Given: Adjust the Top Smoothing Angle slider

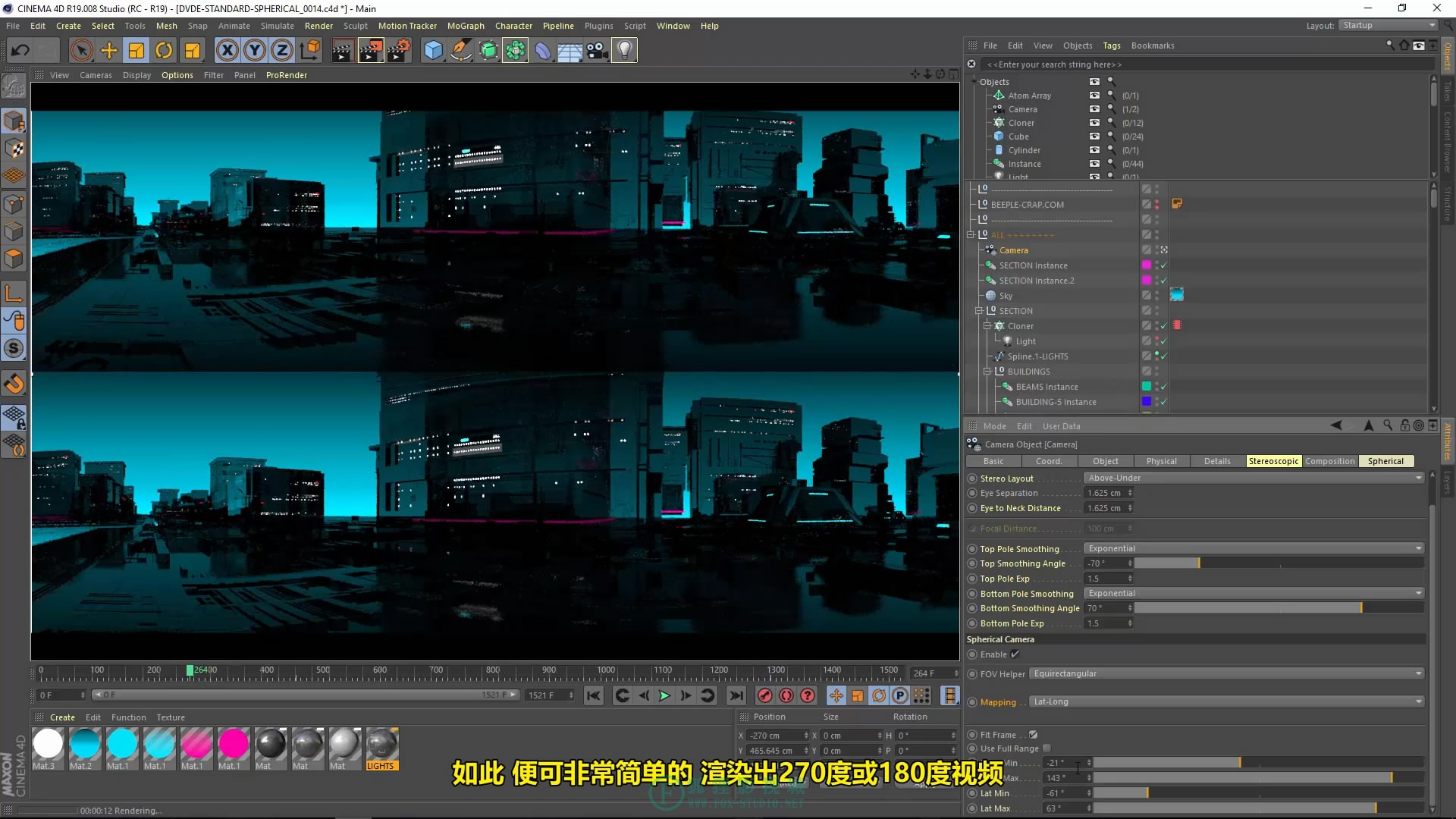Looking at the screenshot, I should pyautogui.click(x=1279, y=563).
